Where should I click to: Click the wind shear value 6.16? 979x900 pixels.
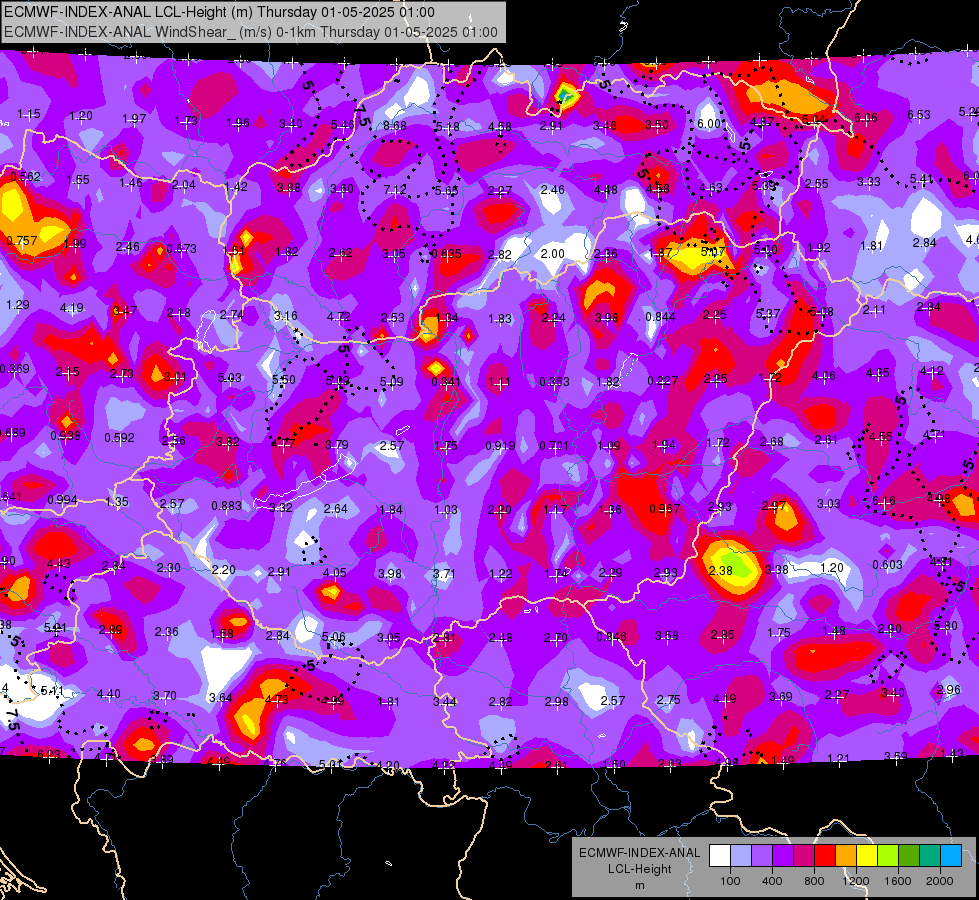click(883, 500)
